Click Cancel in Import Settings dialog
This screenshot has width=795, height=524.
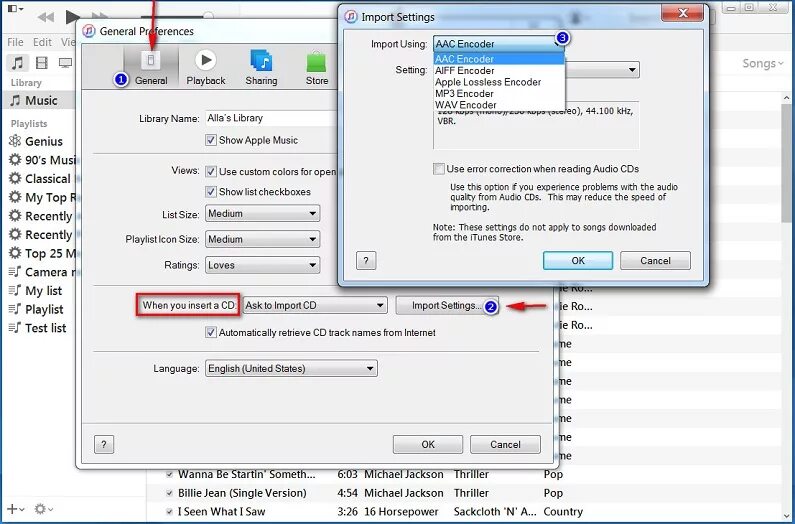pos(655,261)
